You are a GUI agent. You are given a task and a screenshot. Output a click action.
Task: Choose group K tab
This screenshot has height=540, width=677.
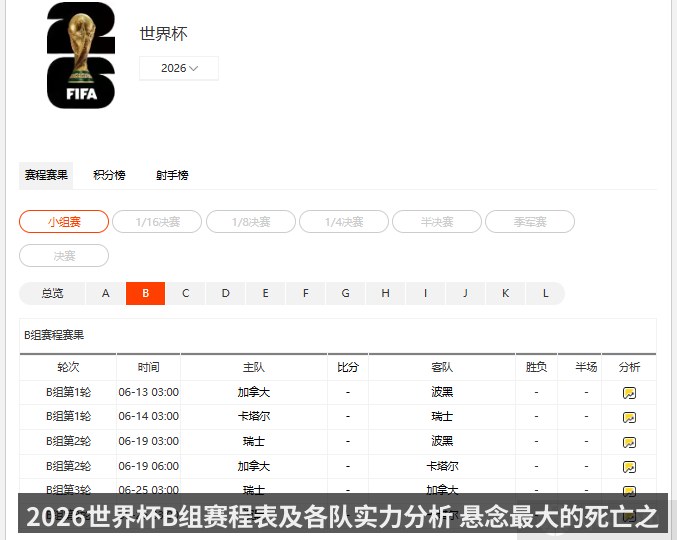click(505, 294)
